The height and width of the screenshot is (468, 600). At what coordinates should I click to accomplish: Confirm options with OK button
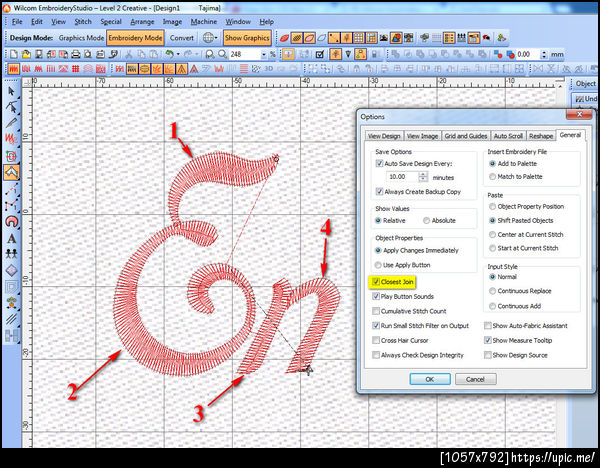430,379
